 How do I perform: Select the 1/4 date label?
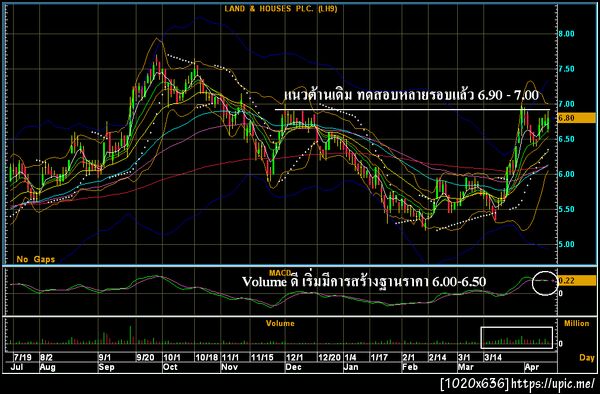tap(351, 358)
